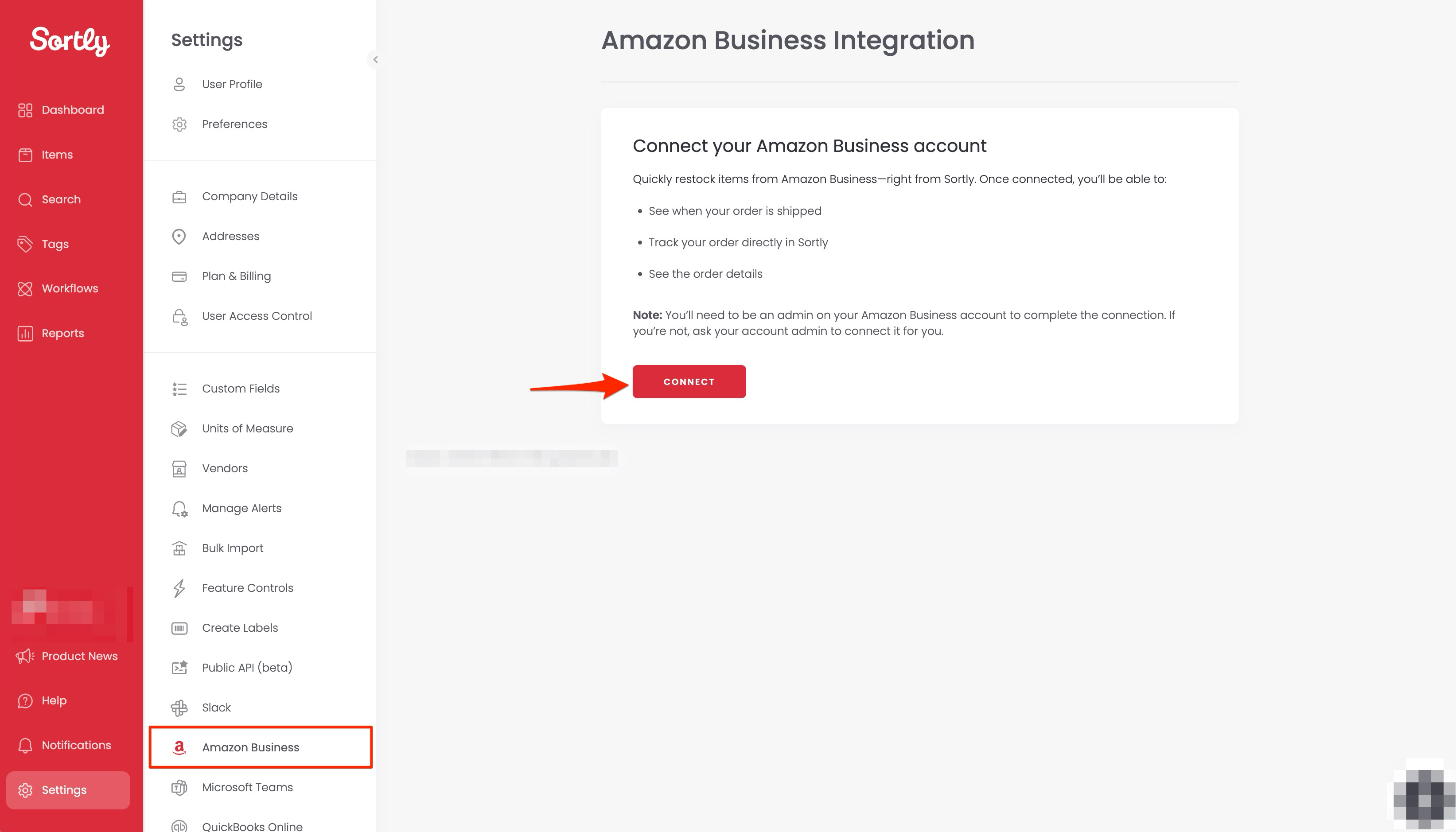Open User Access Control settings
This screenshot has width=1456, height=832.
point(257,316)
